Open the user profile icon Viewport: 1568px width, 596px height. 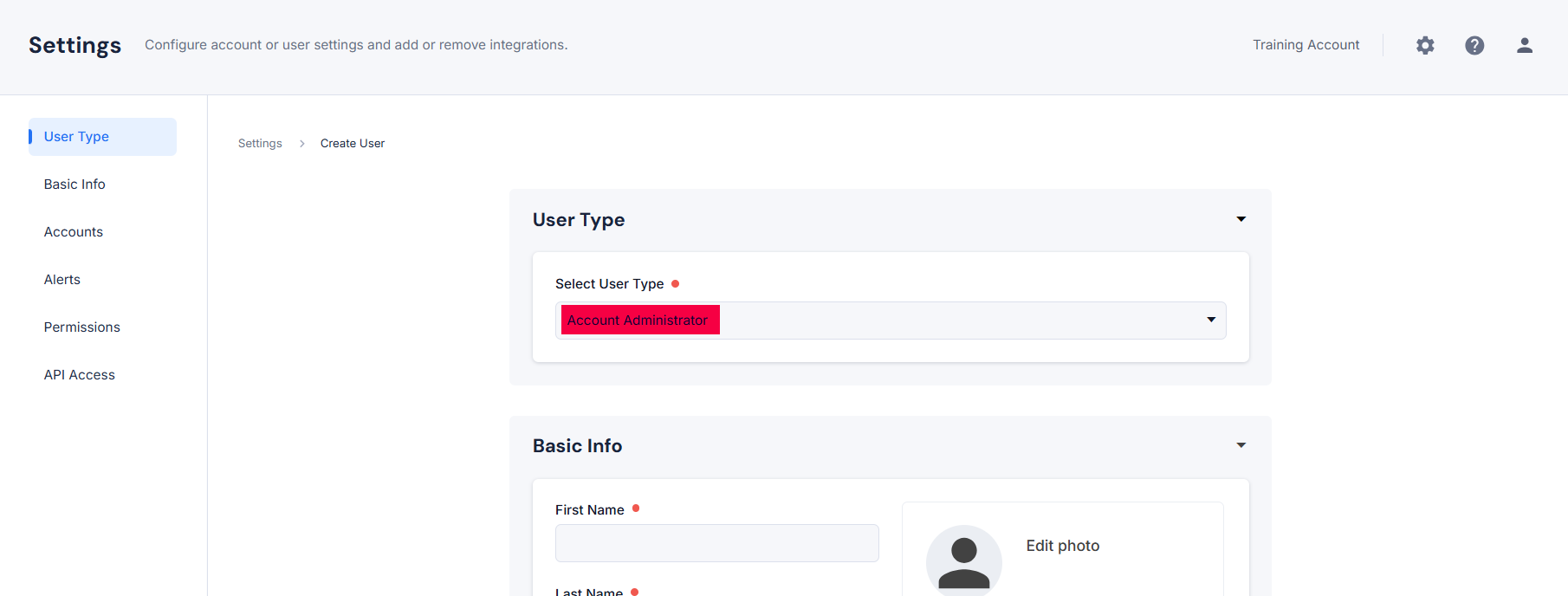(x=1525, y=45)
